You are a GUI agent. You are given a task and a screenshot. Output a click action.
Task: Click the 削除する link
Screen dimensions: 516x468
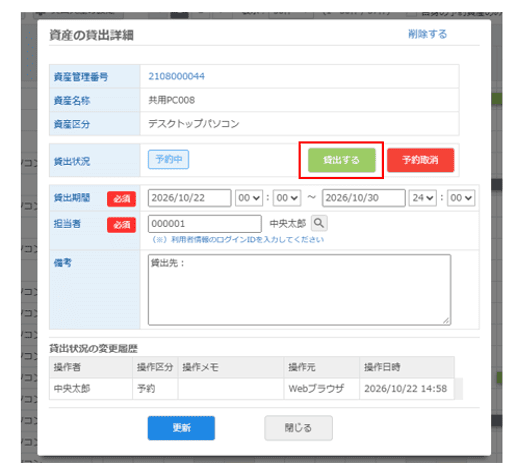click(427, 34)
